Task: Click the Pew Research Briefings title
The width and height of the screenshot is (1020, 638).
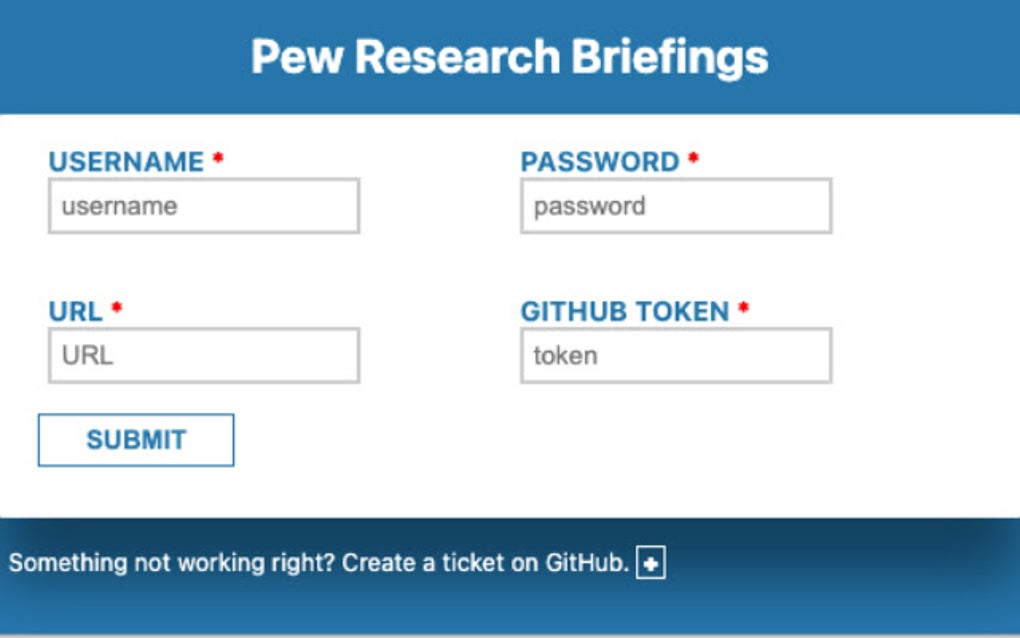Action: pos(510,58)
